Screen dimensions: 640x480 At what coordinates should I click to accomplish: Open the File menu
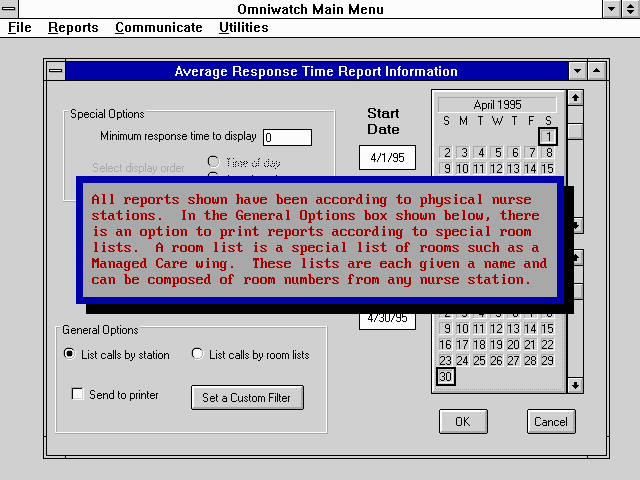20,28
